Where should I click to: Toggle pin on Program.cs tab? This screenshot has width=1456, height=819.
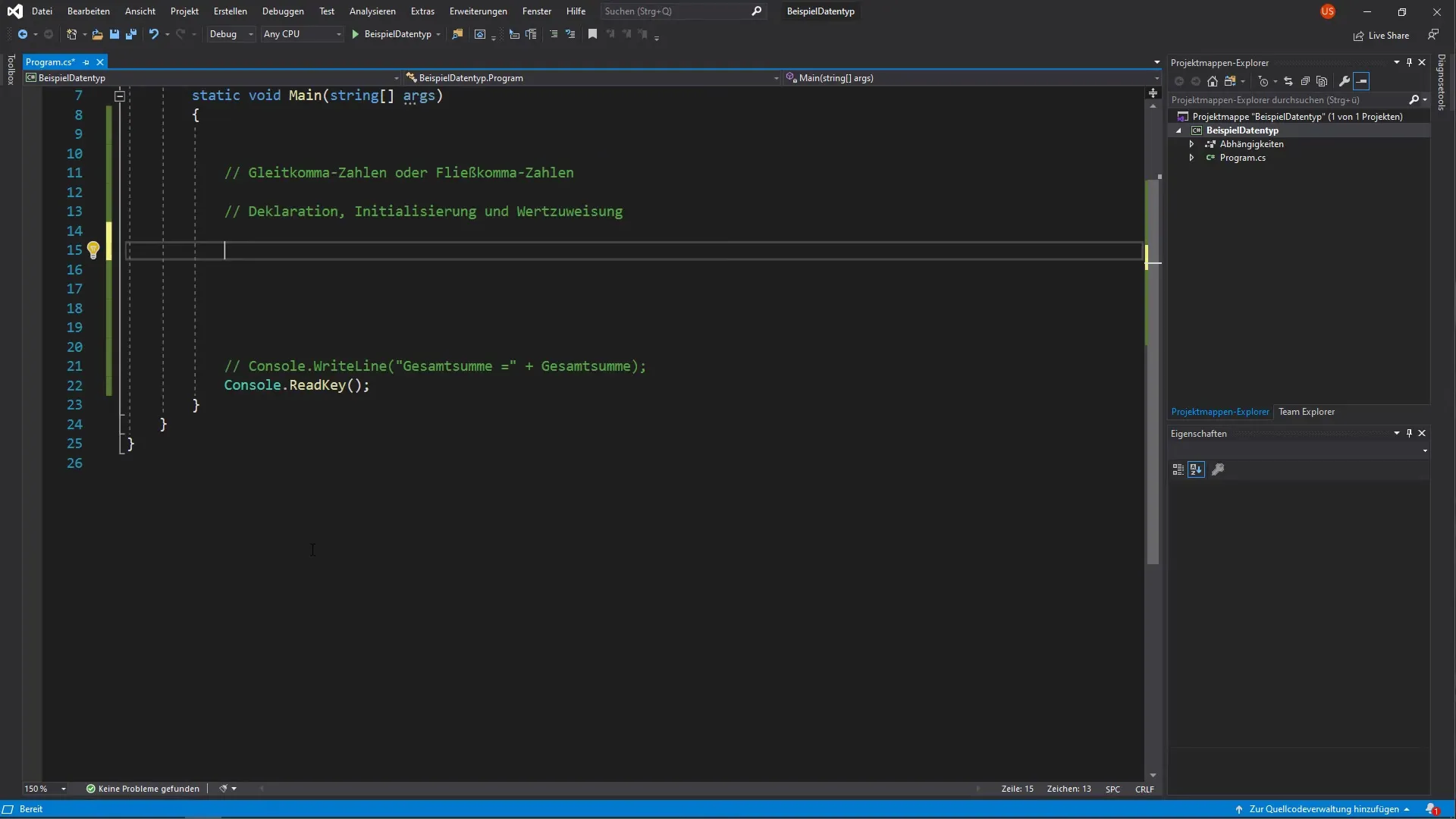pos(86,62)
